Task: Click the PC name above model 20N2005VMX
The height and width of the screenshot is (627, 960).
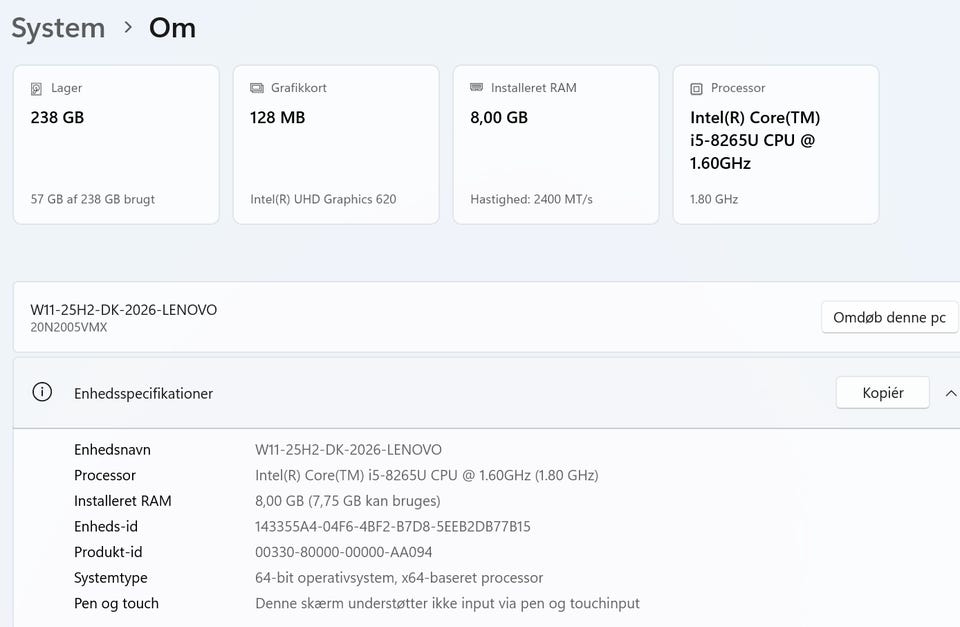Action: pyautogui.click(x=124, y=310)
